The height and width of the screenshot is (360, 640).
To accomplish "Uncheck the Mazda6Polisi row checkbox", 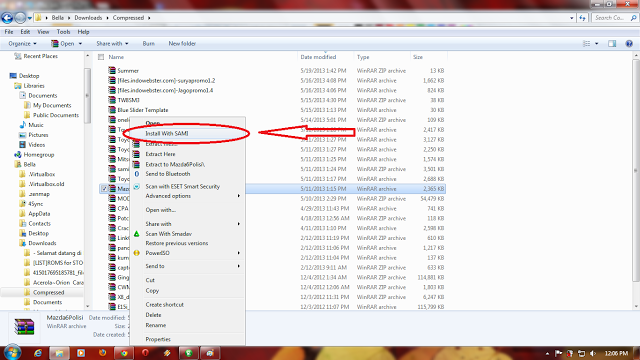I will click(x=104, y=189).
